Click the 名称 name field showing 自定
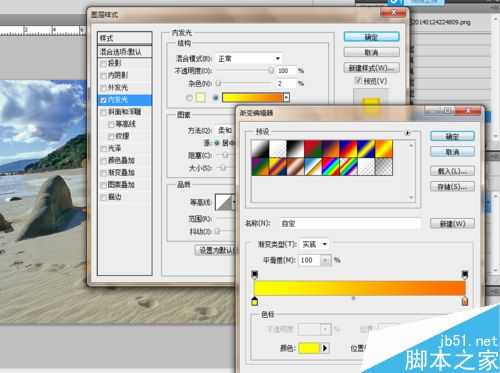This screenshot has height=373, width=500. click(x=350, y=223)
